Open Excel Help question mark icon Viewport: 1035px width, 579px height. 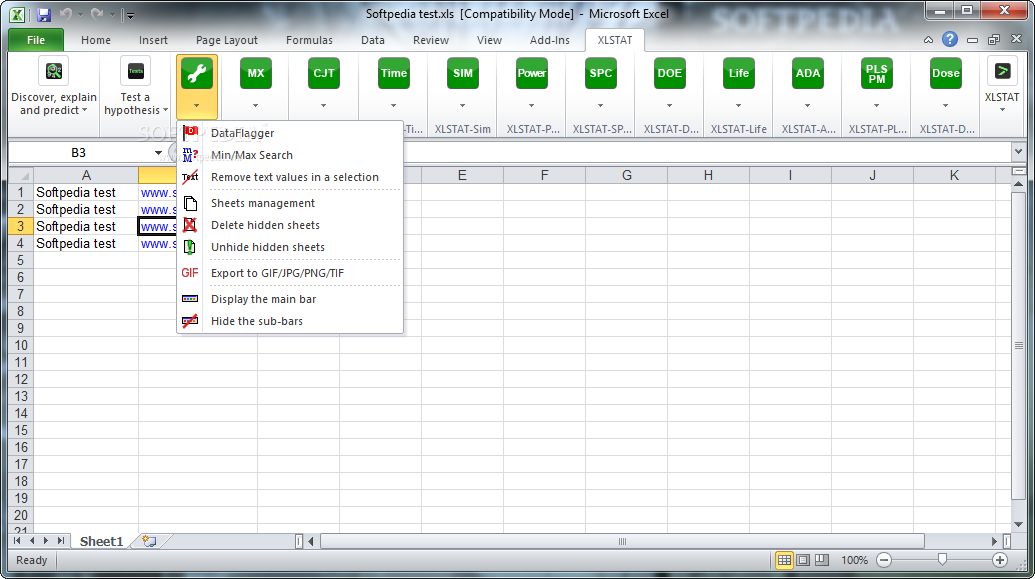pyautogui.click(x=950, y=40)
